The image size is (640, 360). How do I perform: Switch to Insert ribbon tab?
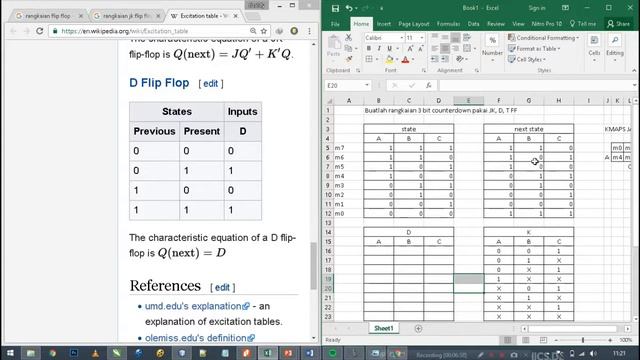tap(384, 24)
